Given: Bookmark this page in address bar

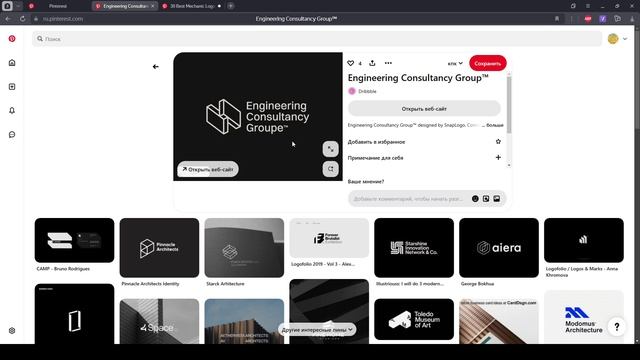Looking at the screenshot, I should click(x=557, y=19).
